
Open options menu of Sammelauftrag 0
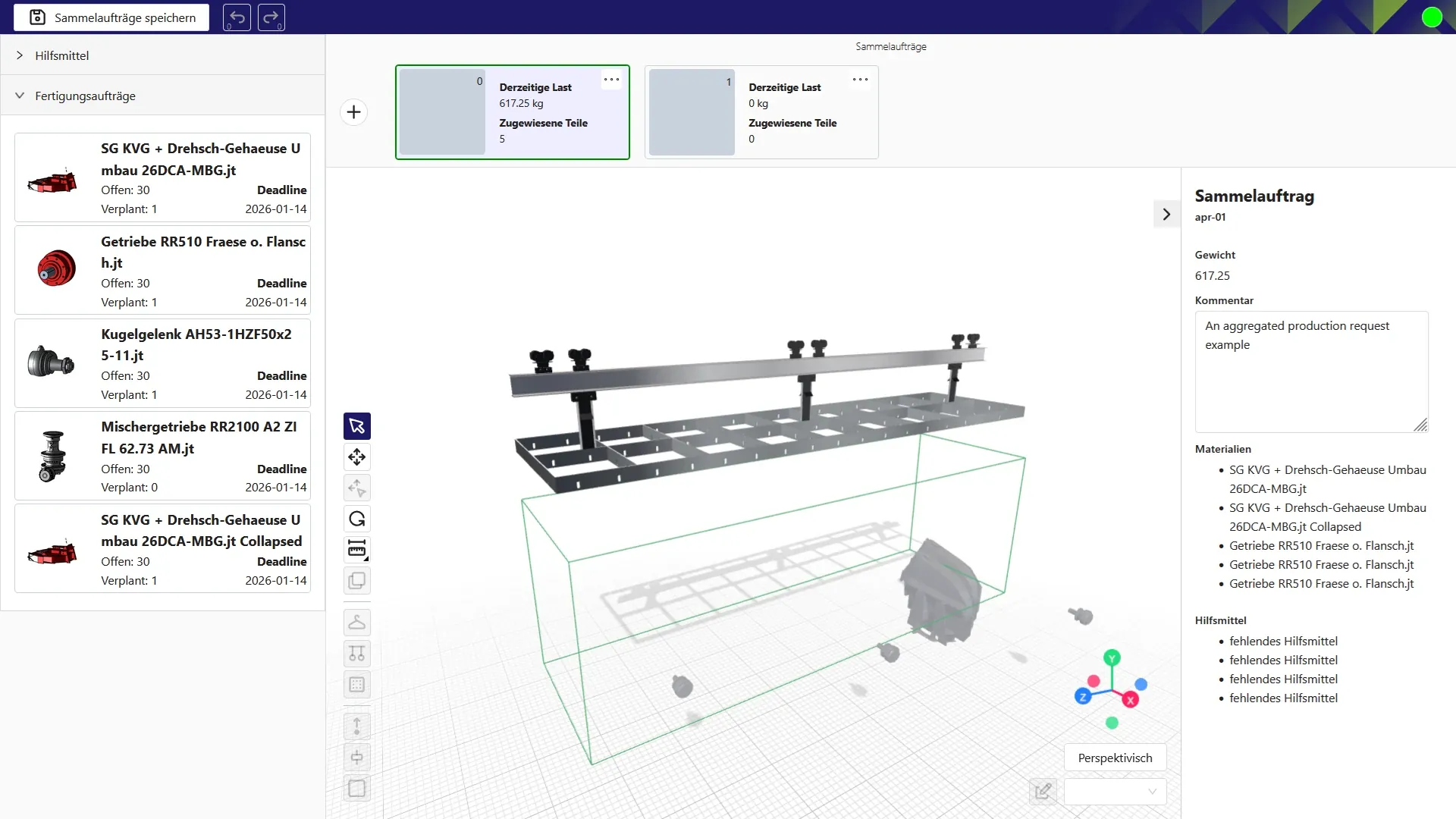(x=611, y=80)
